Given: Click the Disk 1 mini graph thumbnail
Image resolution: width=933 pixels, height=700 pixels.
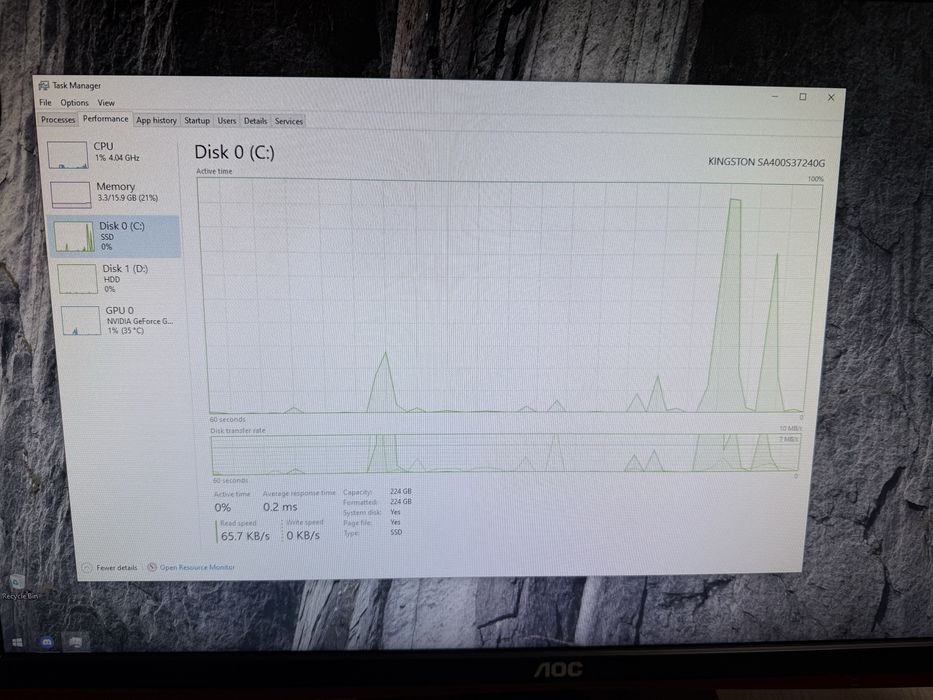Looking at the screenshot, I should click(77, 279).
